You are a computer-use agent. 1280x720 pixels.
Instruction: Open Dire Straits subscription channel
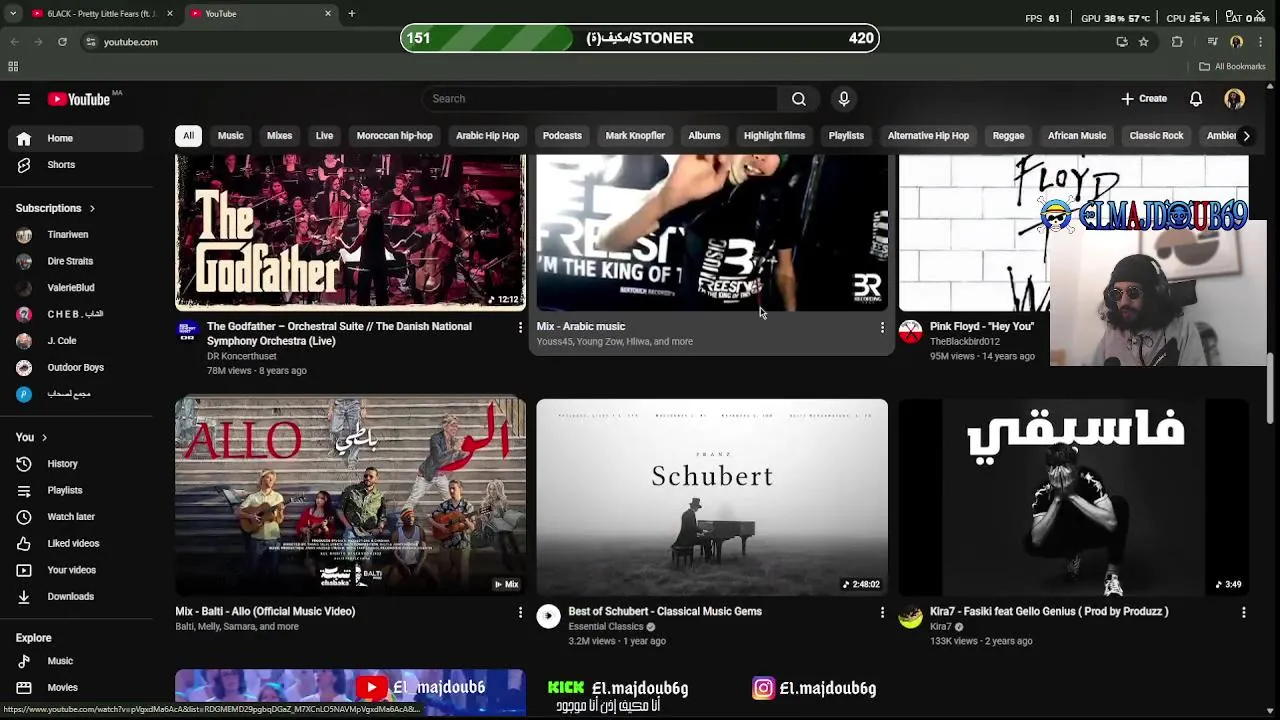[72, 261]
